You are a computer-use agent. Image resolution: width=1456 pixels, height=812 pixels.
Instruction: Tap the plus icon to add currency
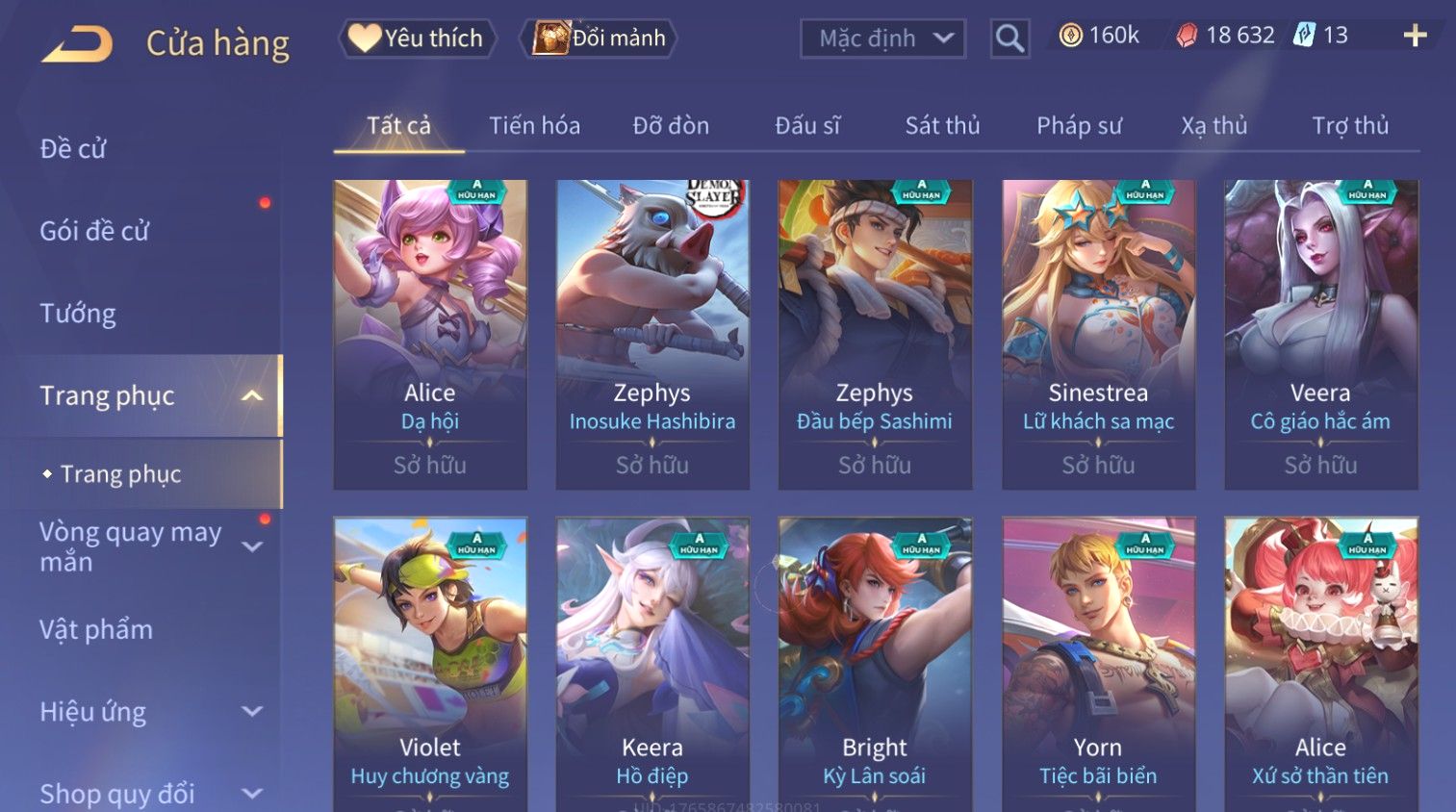point(1415,37)
